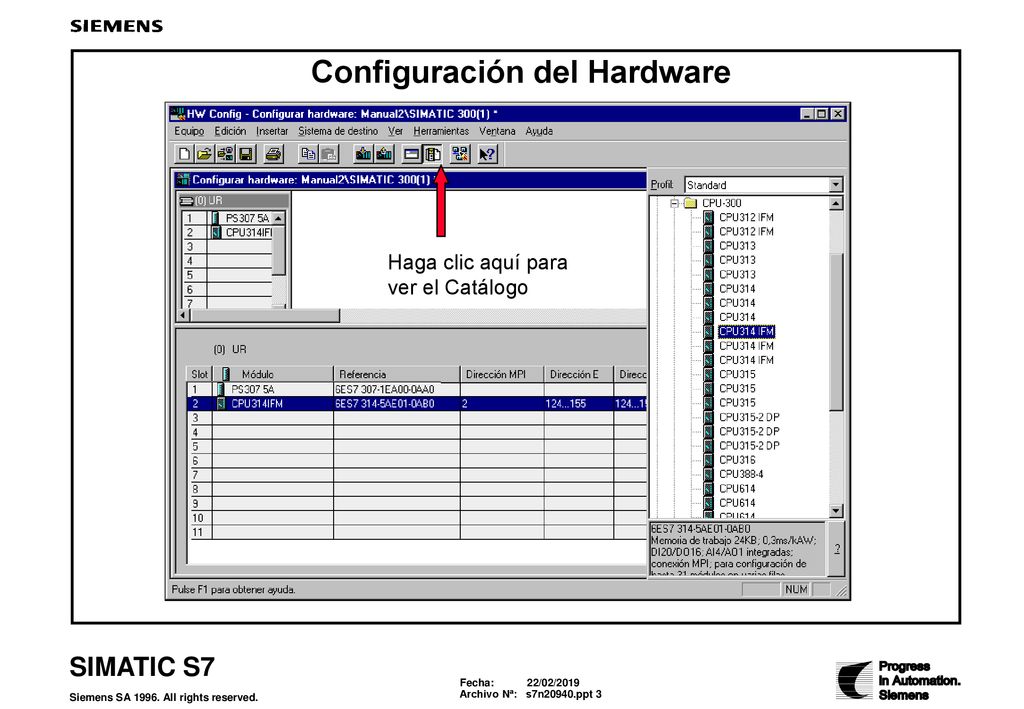The height and width of the screenshot is (709, 1024).
Task: Open the Insertar menu
Action: [272, 131]
